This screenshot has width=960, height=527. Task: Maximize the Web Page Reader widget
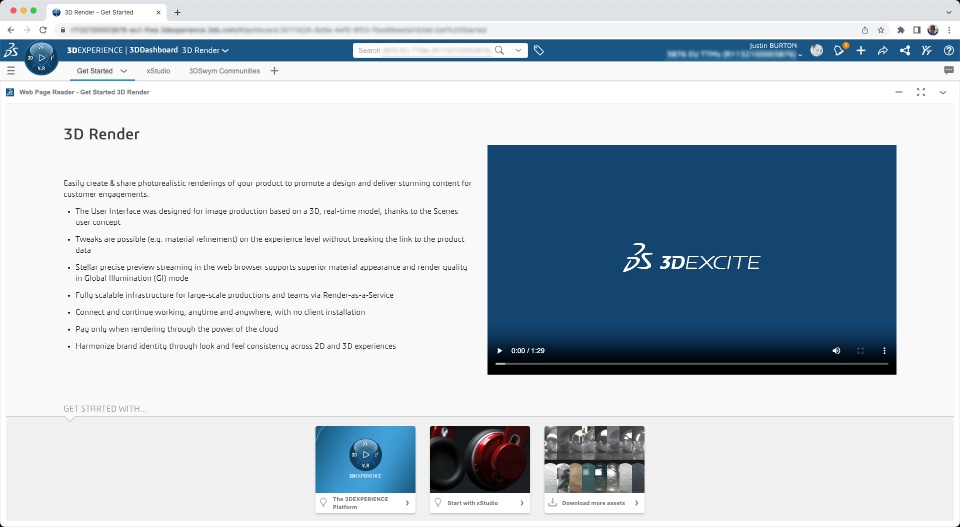[x=921, y=92]
